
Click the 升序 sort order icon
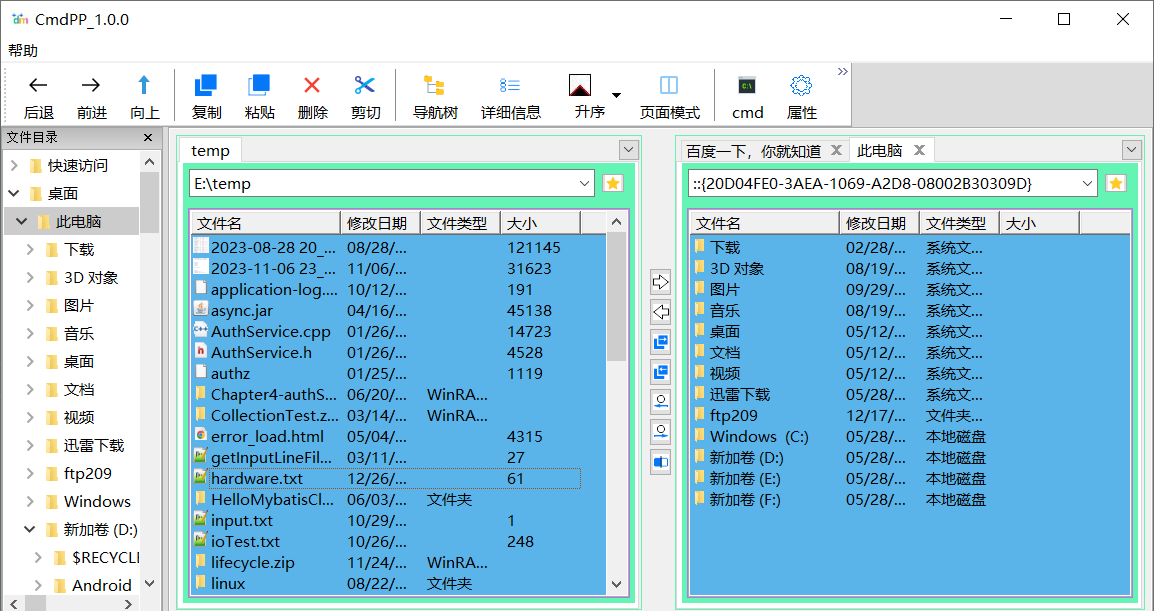[580, 85]
